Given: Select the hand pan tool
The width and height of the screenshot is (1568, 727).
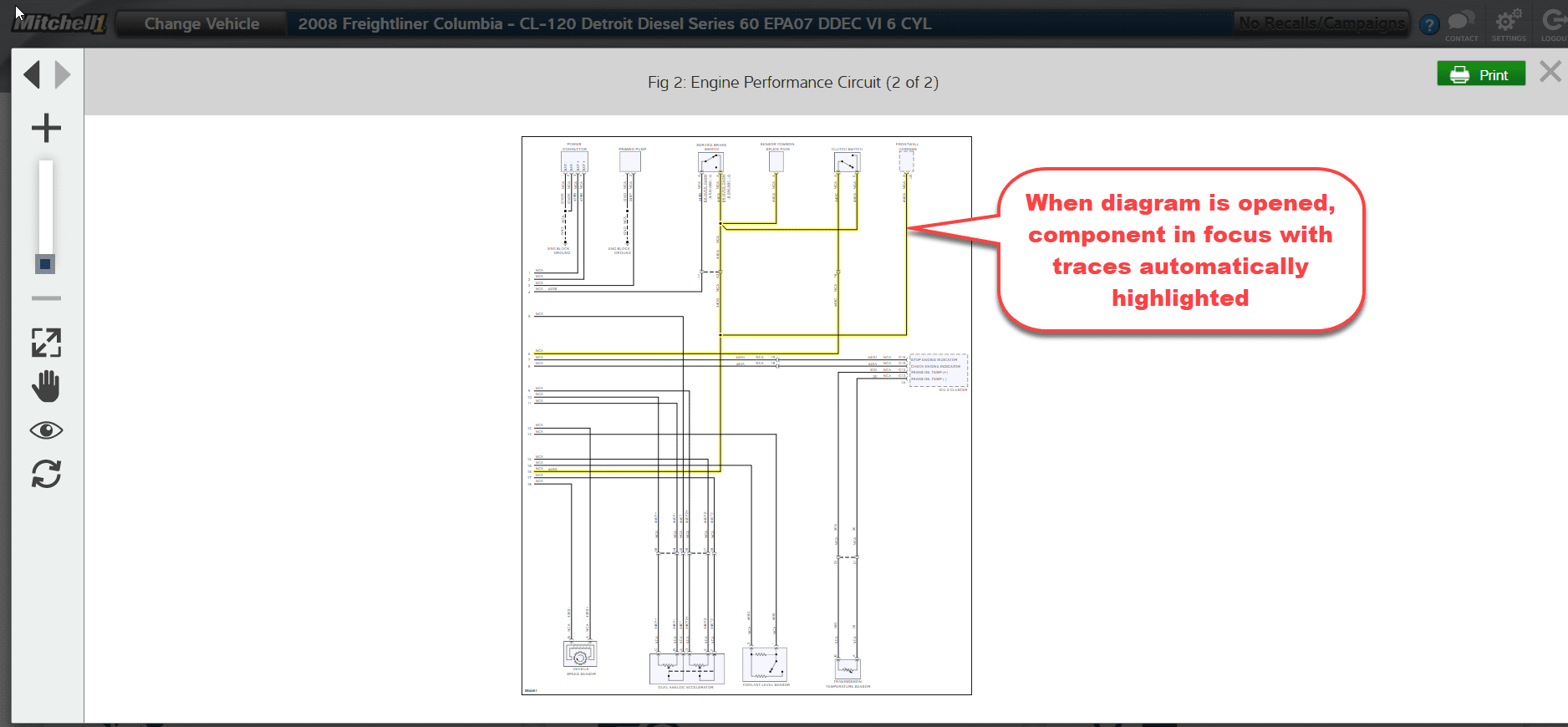Looking at the screenshot, I should pyautogui.click(x=46, y=387).
